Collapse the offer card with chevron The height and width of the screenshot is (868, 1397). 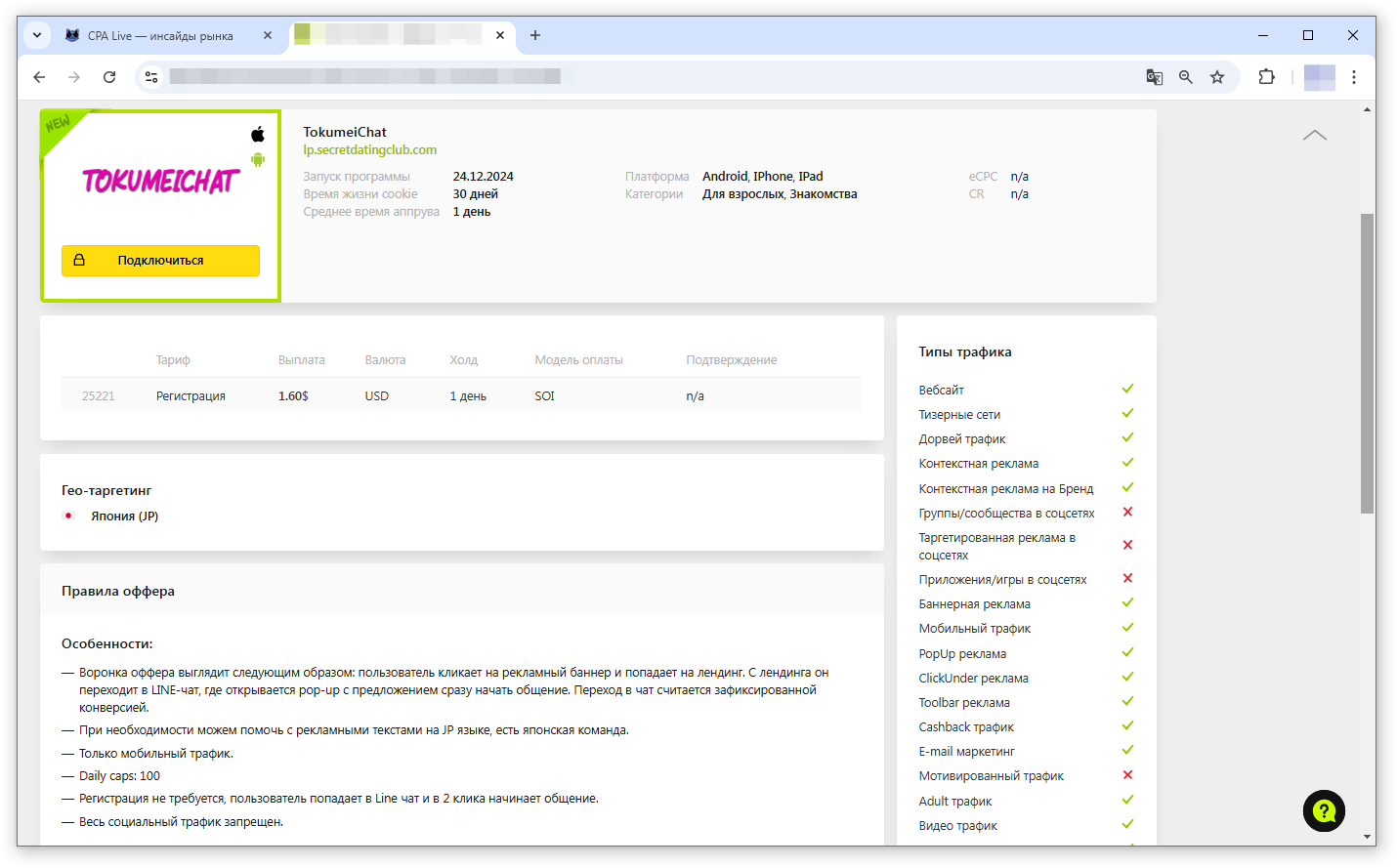click(1315, 135)
